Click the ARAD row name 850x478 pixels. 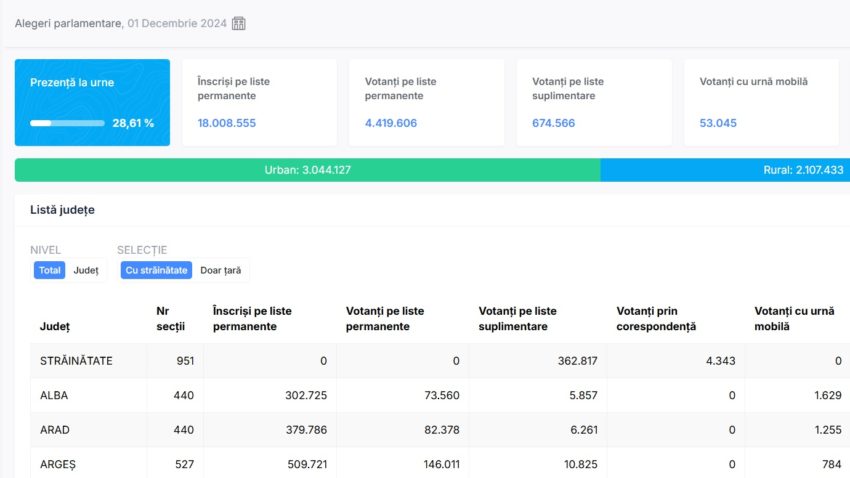54,430
